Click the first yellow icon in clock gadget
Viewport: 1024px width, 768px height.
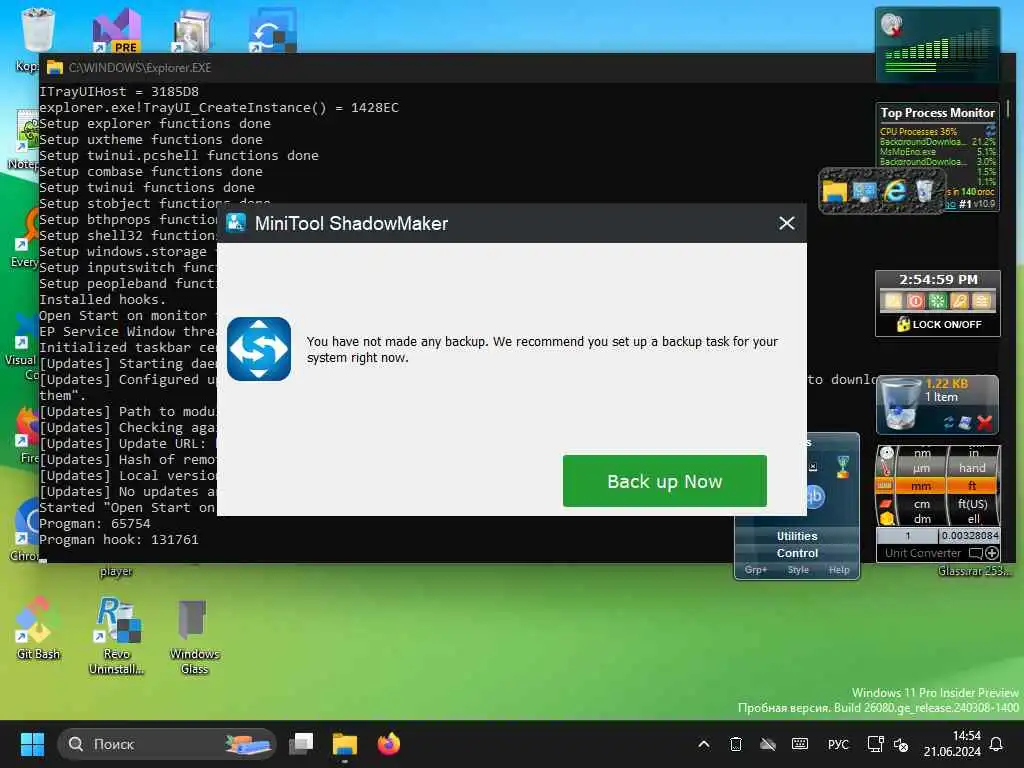coord(893,301)
